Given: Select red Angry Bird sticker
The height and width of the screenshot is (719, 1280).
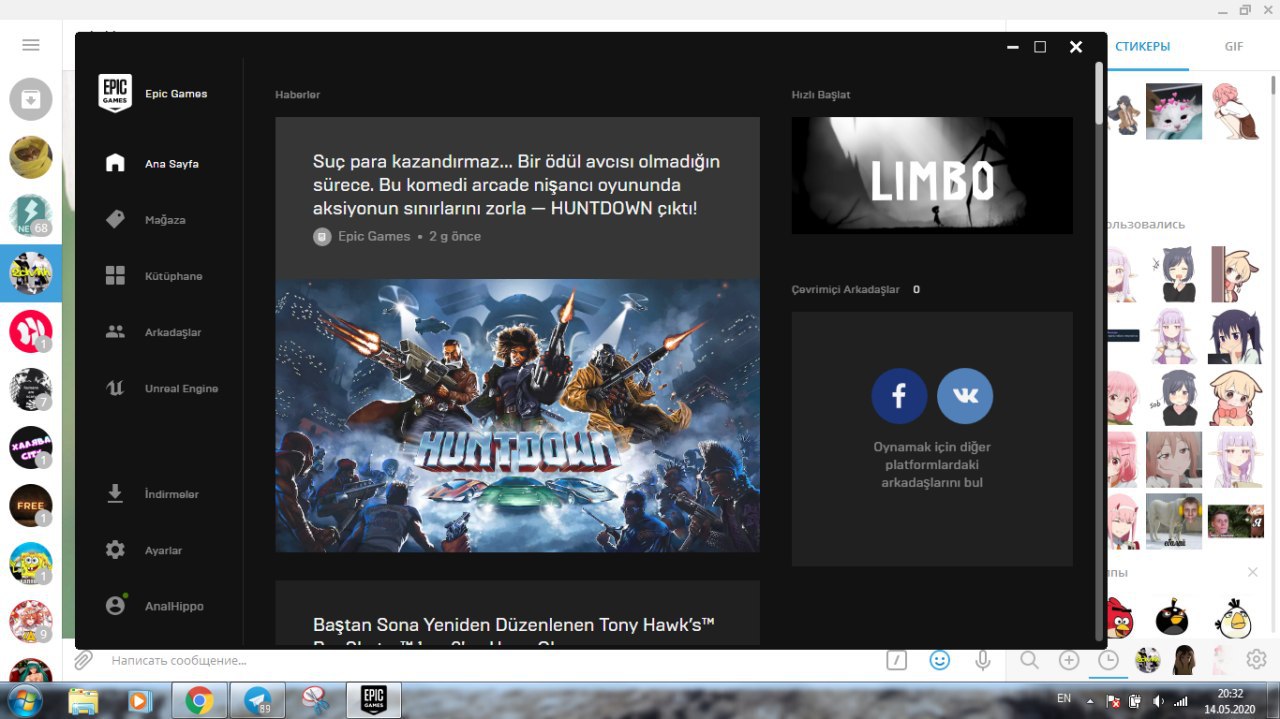Looking at the screenshot, I should coord(1118,618).
